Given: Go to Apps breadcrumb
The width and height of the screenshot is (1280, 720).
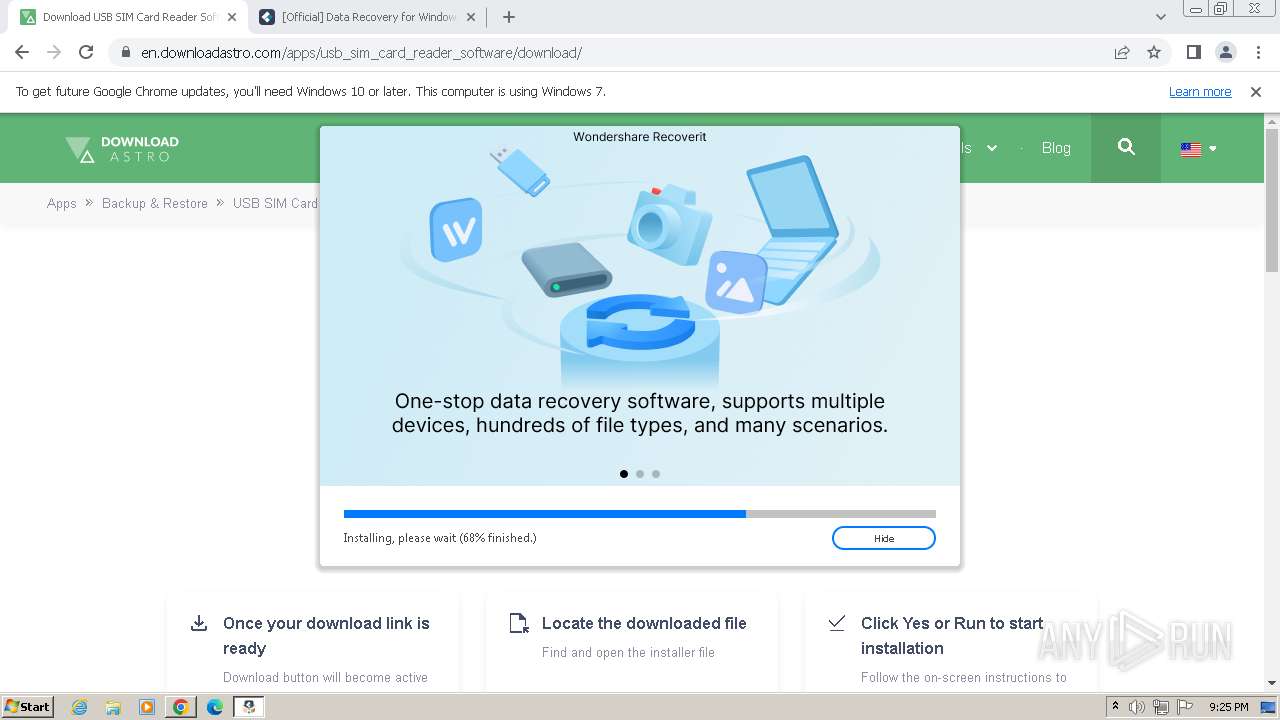Looking at the screenshot, I should pyautogui.click(x=62, y=203).
